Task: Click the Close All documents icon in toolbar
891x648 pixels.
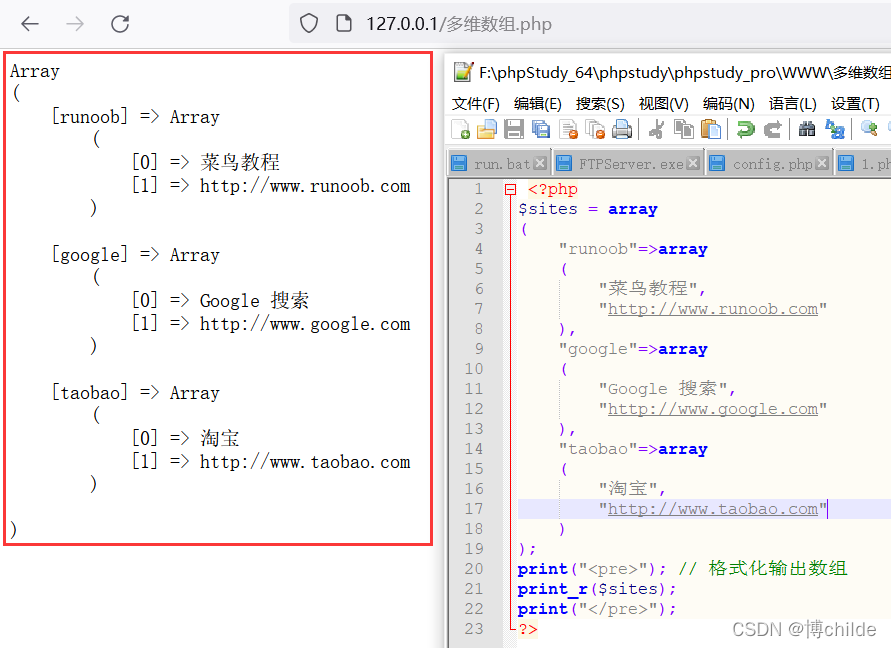Action: [x=595, y=129]
